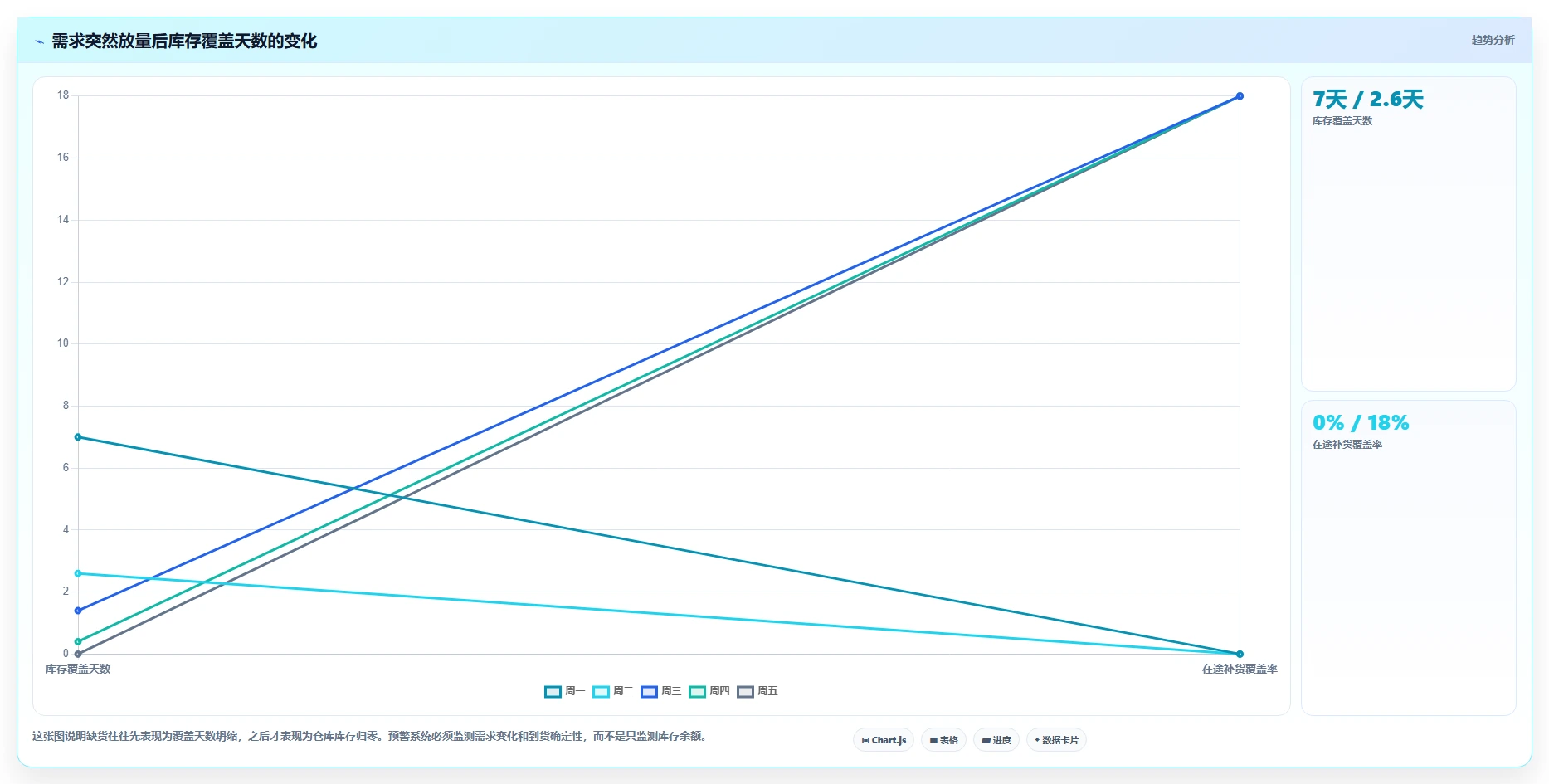Click the 在途补货覆盖率 x-axis label
The width and height of the screenshot is (1549, 784).
coord(1240,669)
